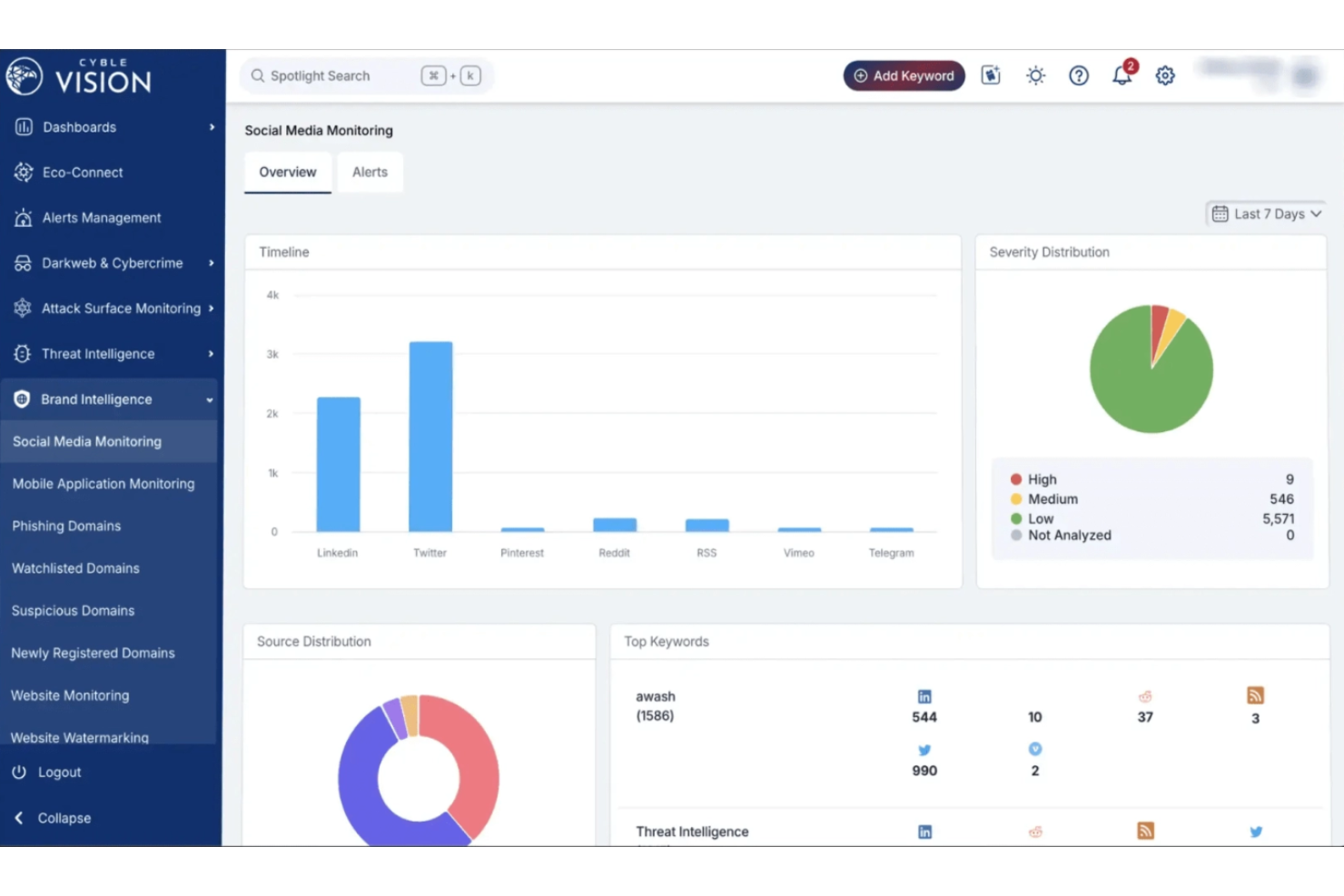
Task: Click the Logout power icon
Action: point(19,772)
